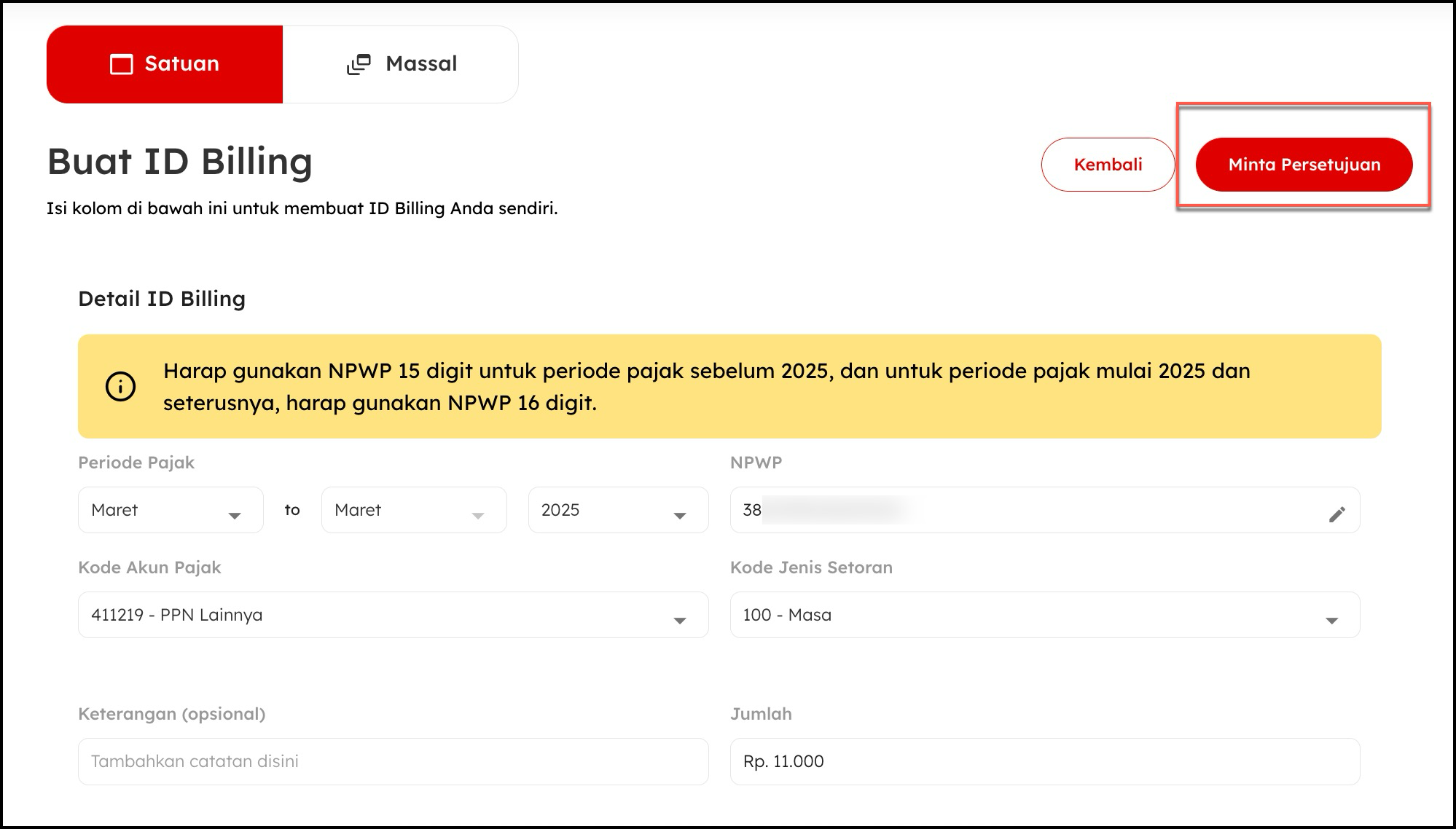1456x829 pixels.
Task: Click the info icon in yellow notice
Action: tap(120, 386)
